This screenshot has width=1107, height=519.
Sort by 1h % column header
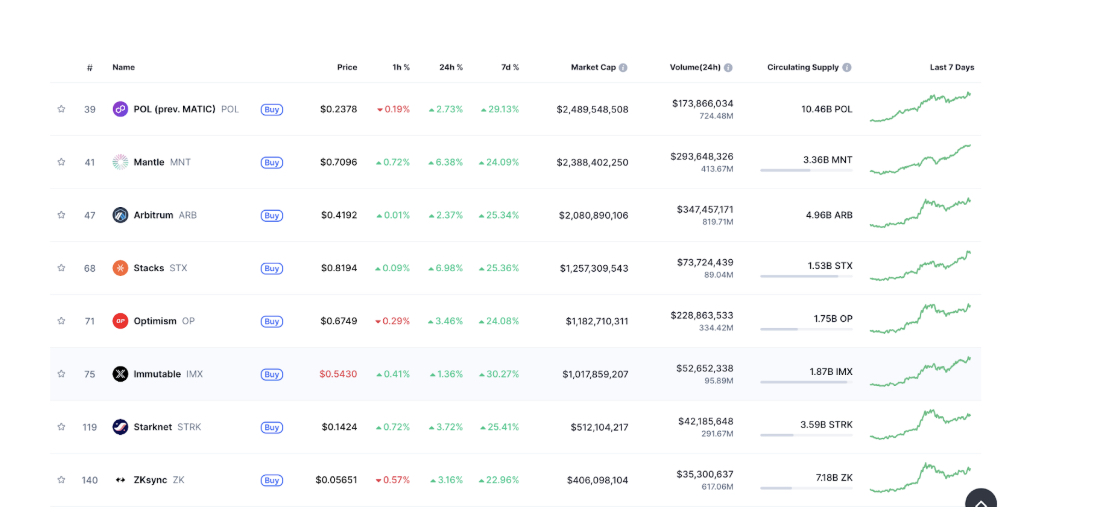coord(401,68)
